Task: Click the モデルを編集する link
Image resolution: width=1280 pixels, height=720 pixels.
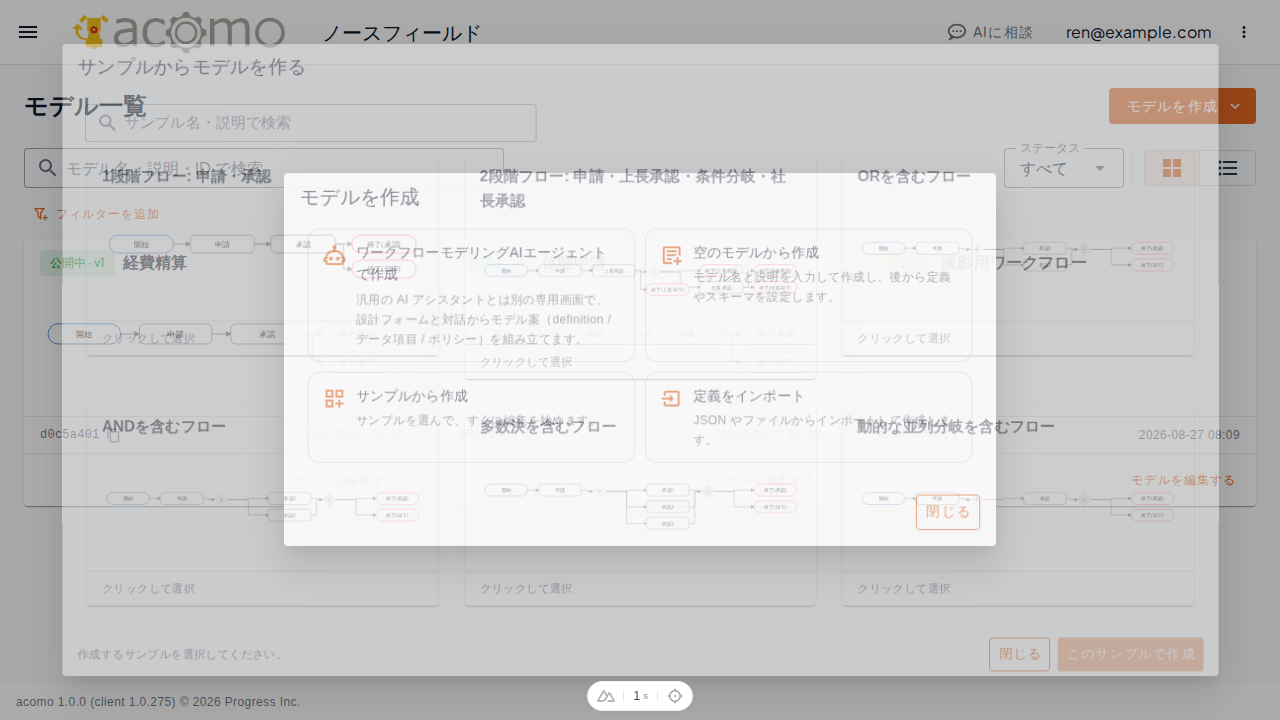Action: pos(1183,480)
